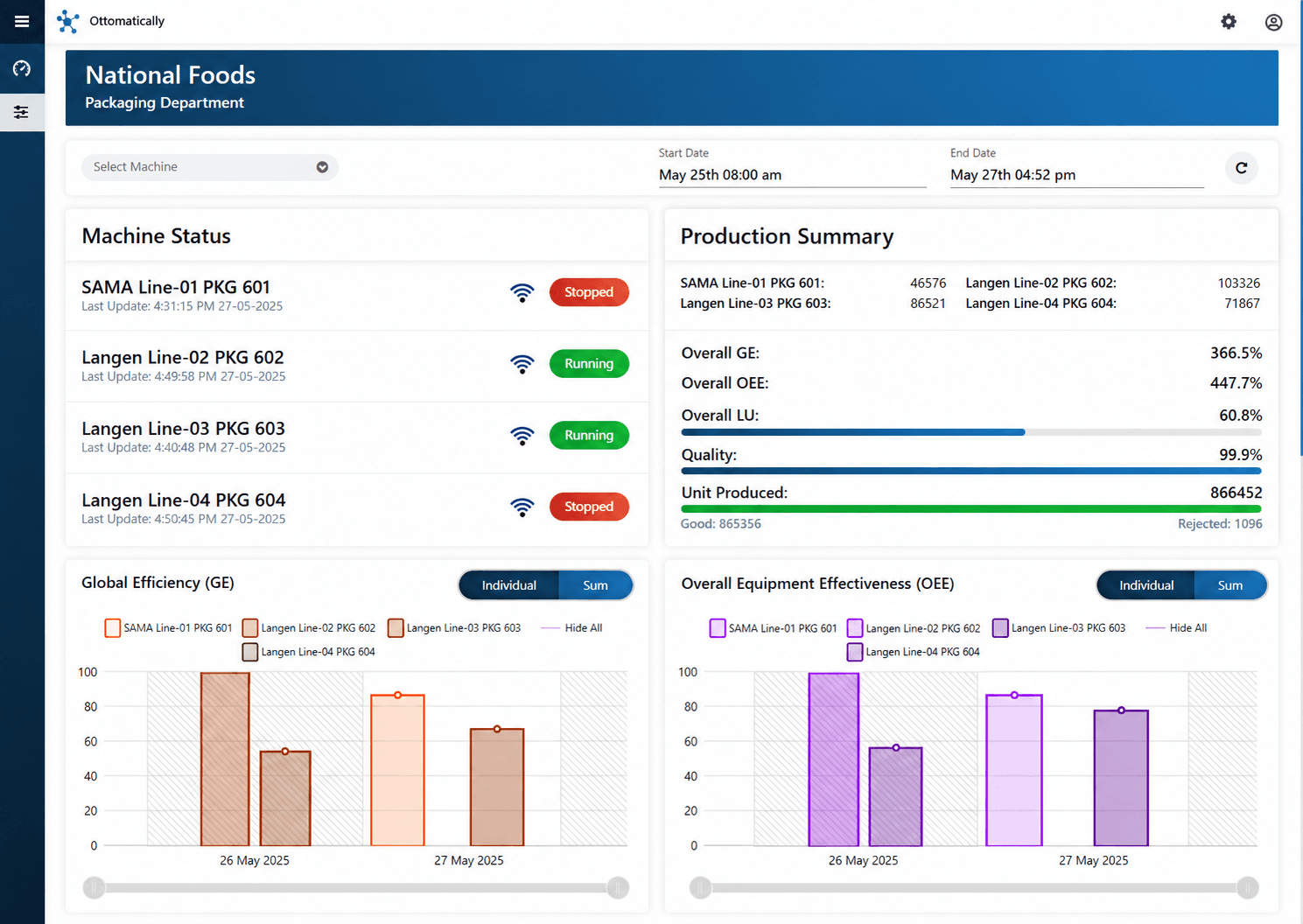Click Running status of Langen Line-02

pyautogui.click(x=589, y=364)
